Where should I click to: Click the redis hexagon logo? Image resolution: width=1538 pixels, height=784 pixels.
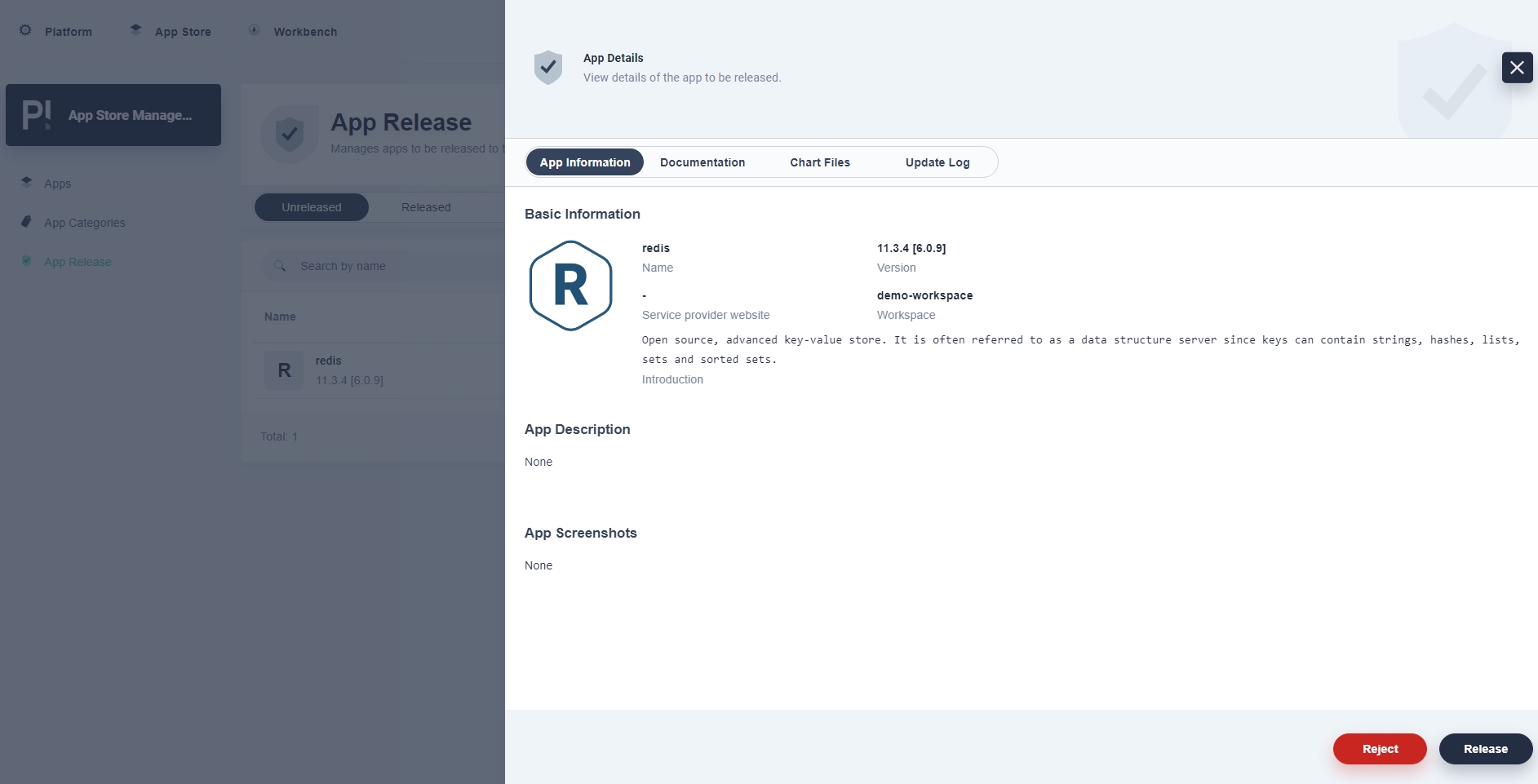click(x=570, y=286)
